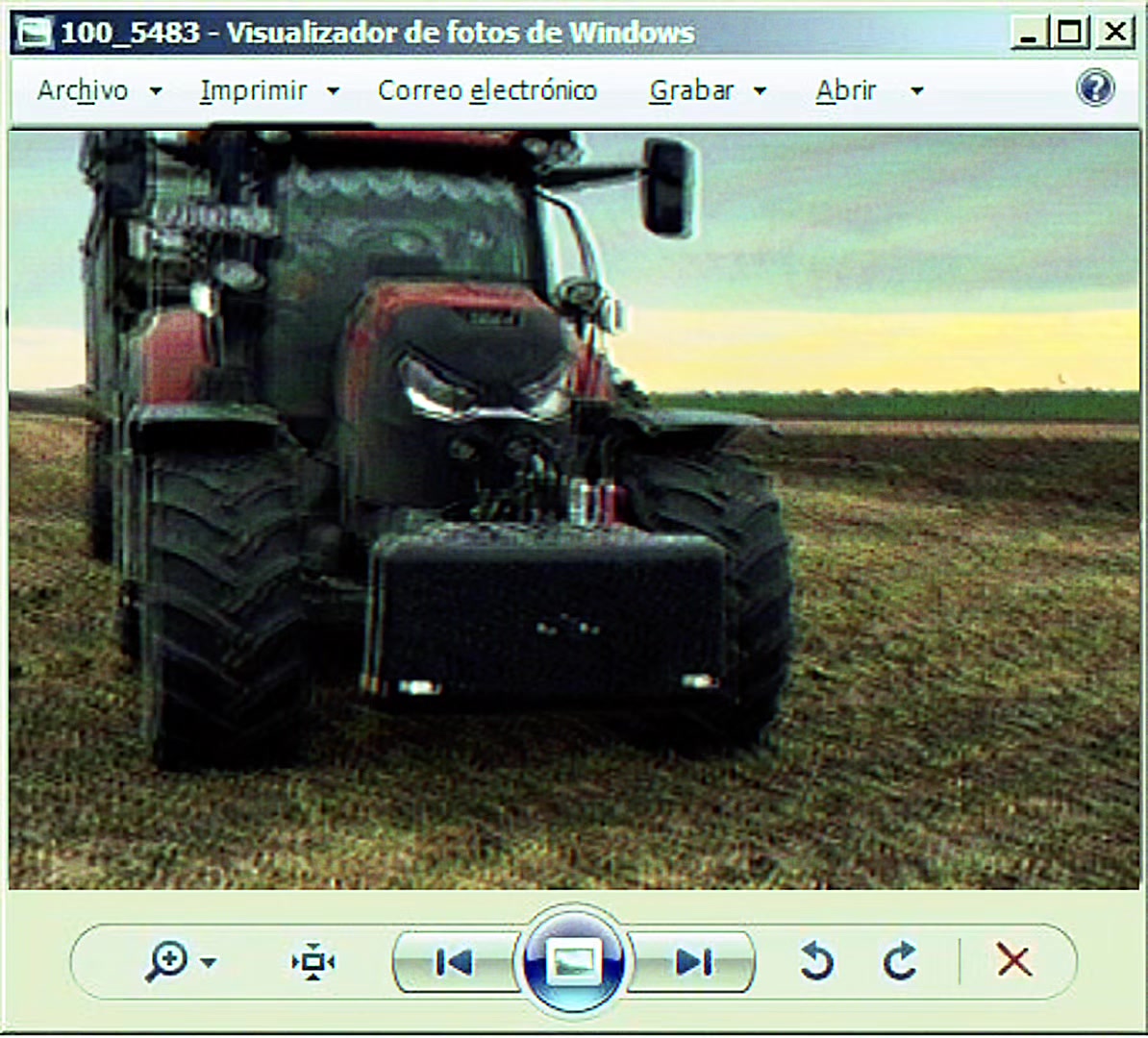The image size is (1148, 1038).
Task: Go to the next photo
Action: (x=692, y=962)
